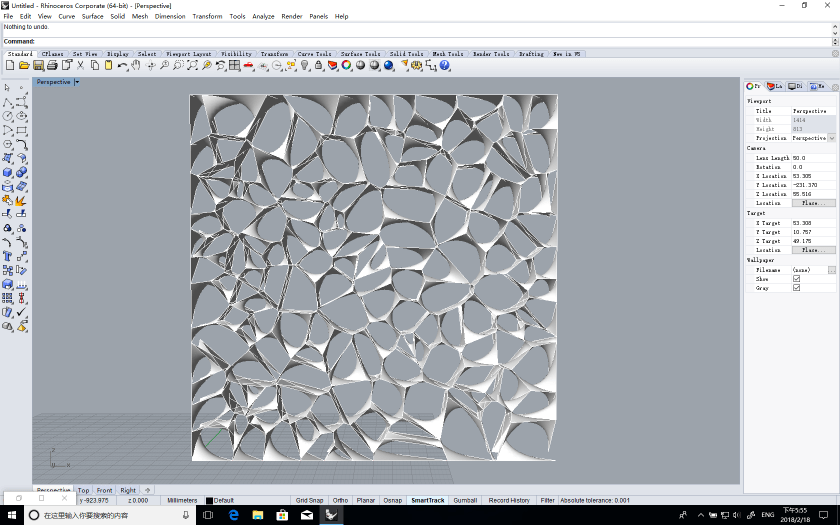840x525 pixels.
Task: Open the Surface menu
Action: (x=92, y=16)
